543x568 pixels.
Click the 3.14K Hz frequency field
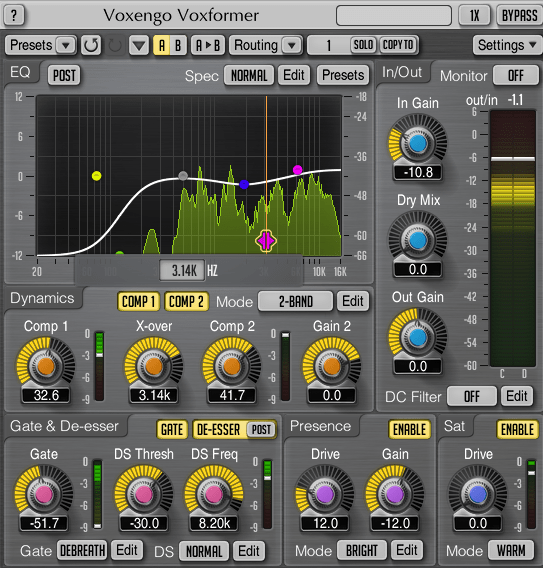click(x=183, y=271)
